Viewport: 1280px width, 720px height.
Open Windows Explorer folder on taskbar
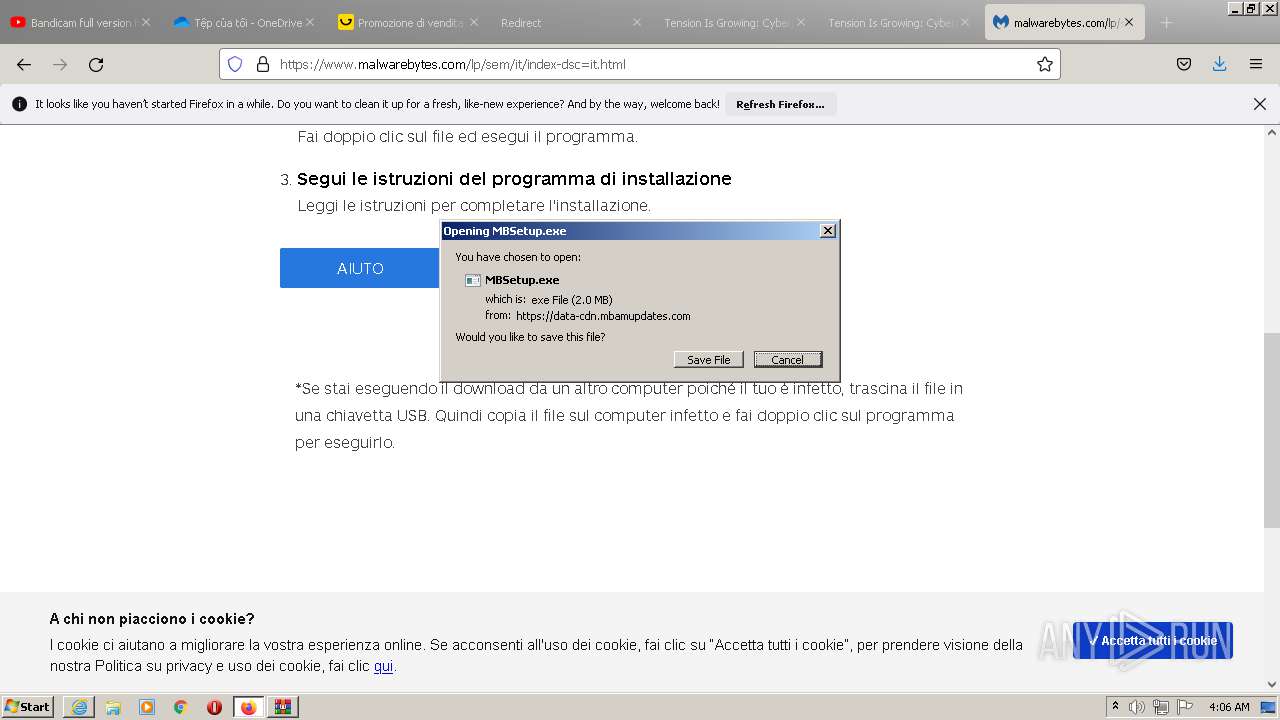(113, 707)
